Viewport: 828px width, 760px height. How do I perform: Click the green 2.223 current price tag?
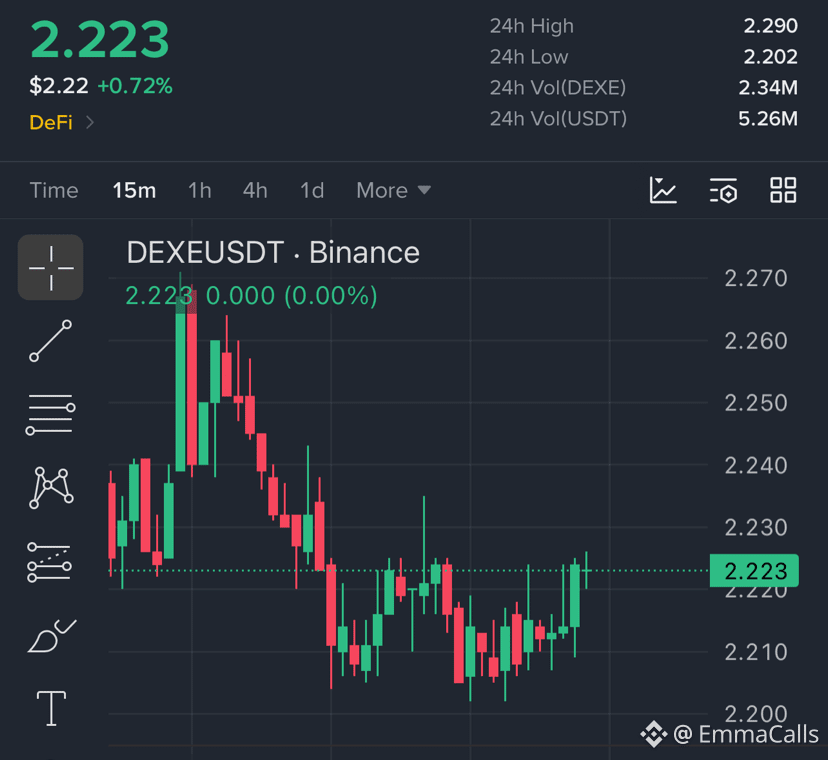click(754, 571)
